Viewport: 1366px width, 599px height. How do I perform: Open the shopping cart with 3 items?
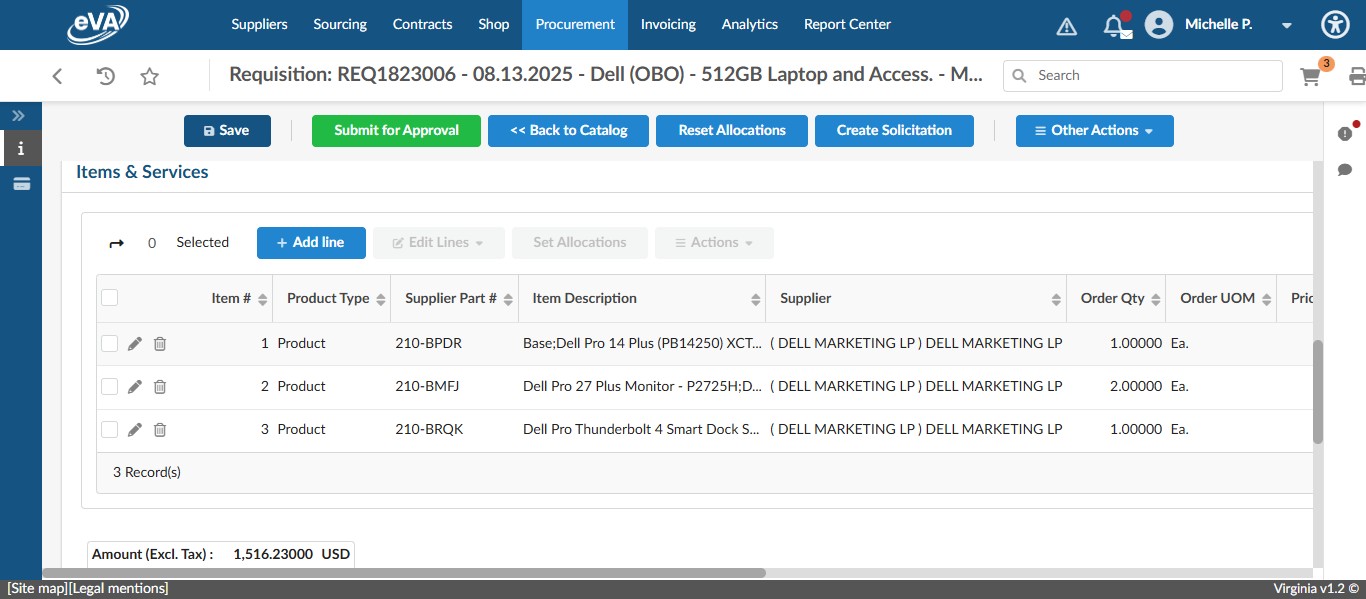pyautogui.click(x=1310, y=75)
